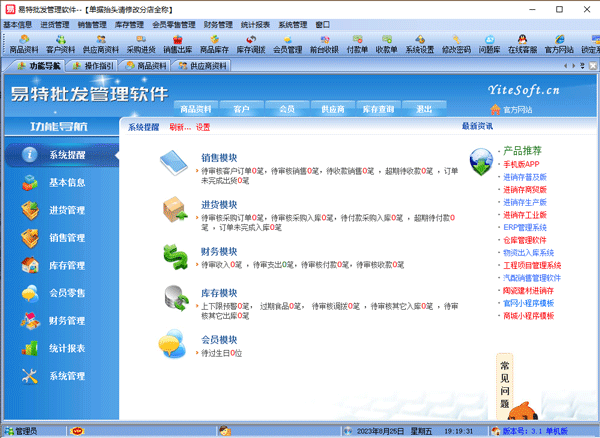600x438 pixels.
Task: Switch to the 操作指引 tab
Action: click(93, 66)
